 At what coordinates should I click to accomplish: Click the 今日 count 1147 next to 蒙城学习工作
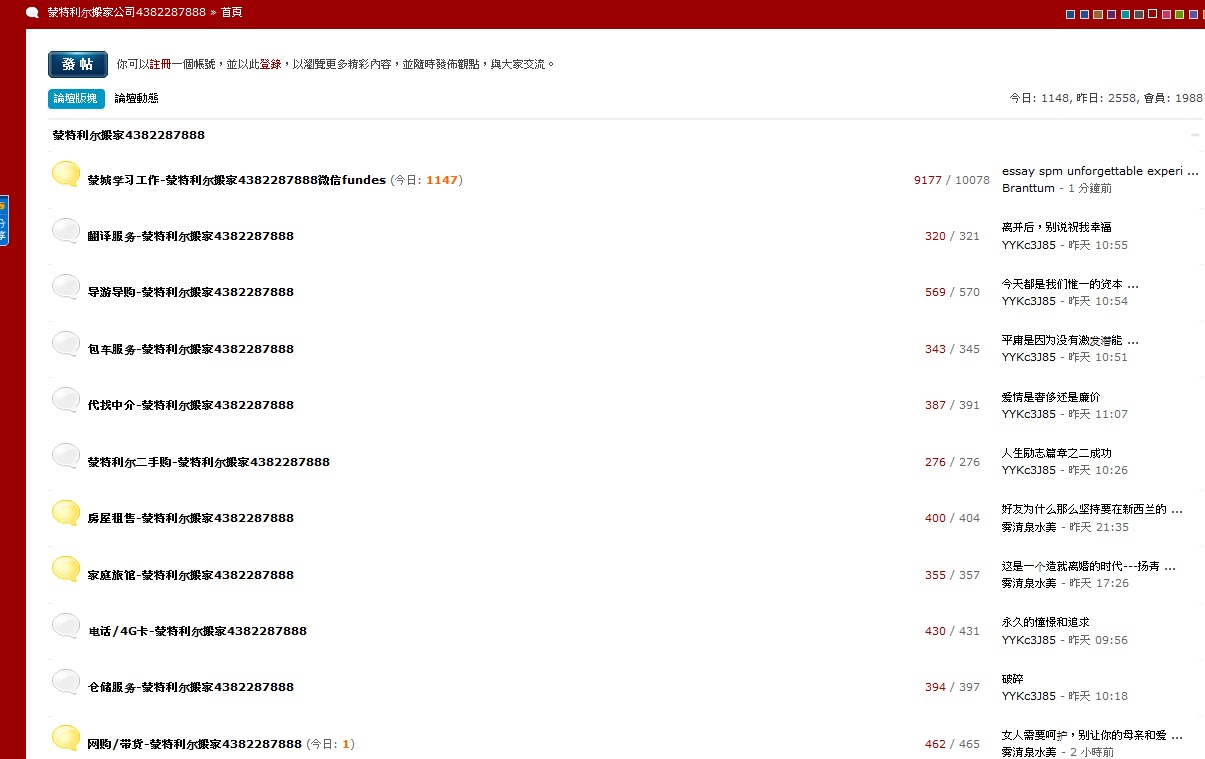pyautogui.click(x=442, y=180)
